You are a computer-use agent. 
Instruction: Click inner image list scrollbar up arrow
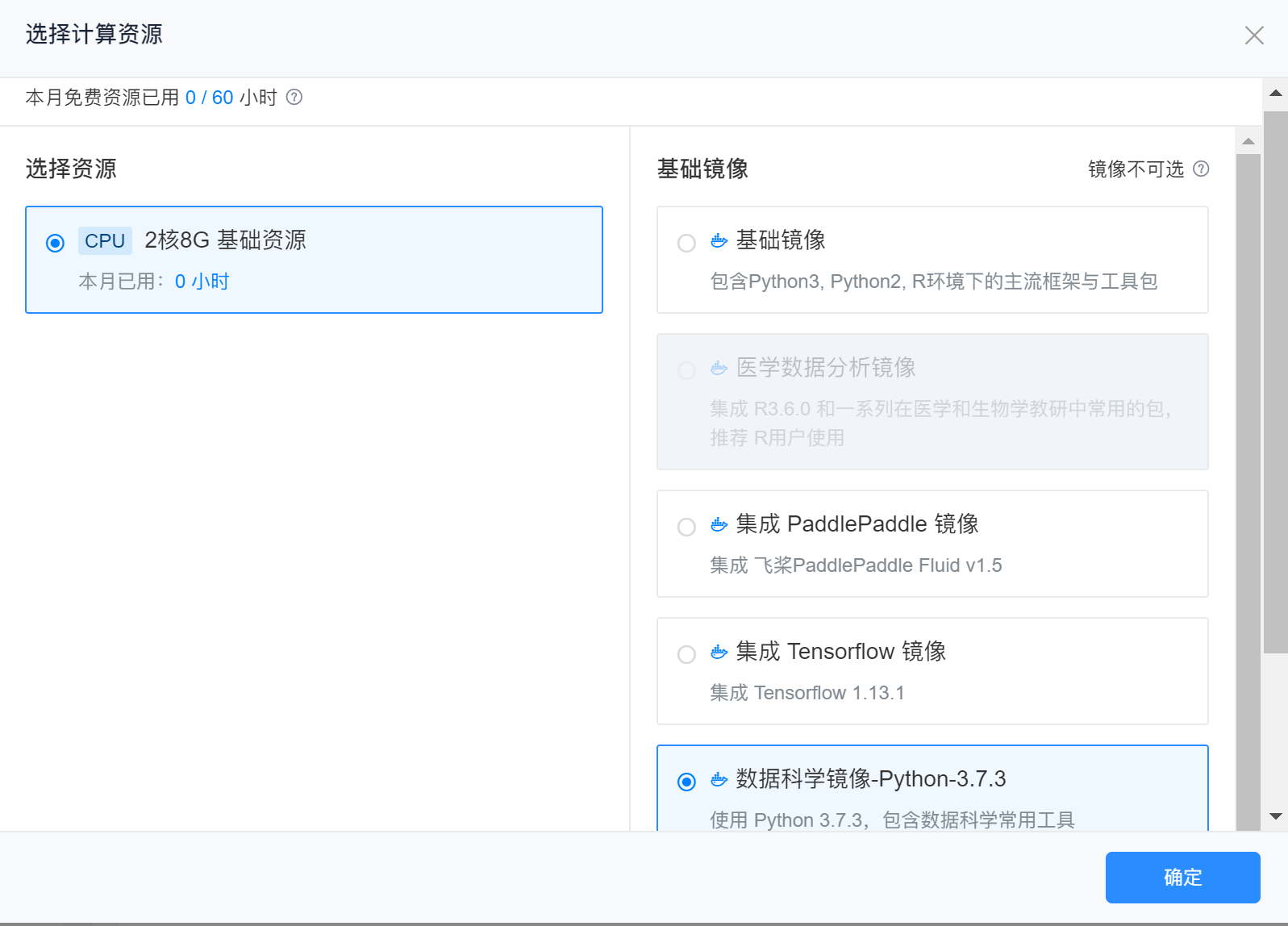[1248, 141]
